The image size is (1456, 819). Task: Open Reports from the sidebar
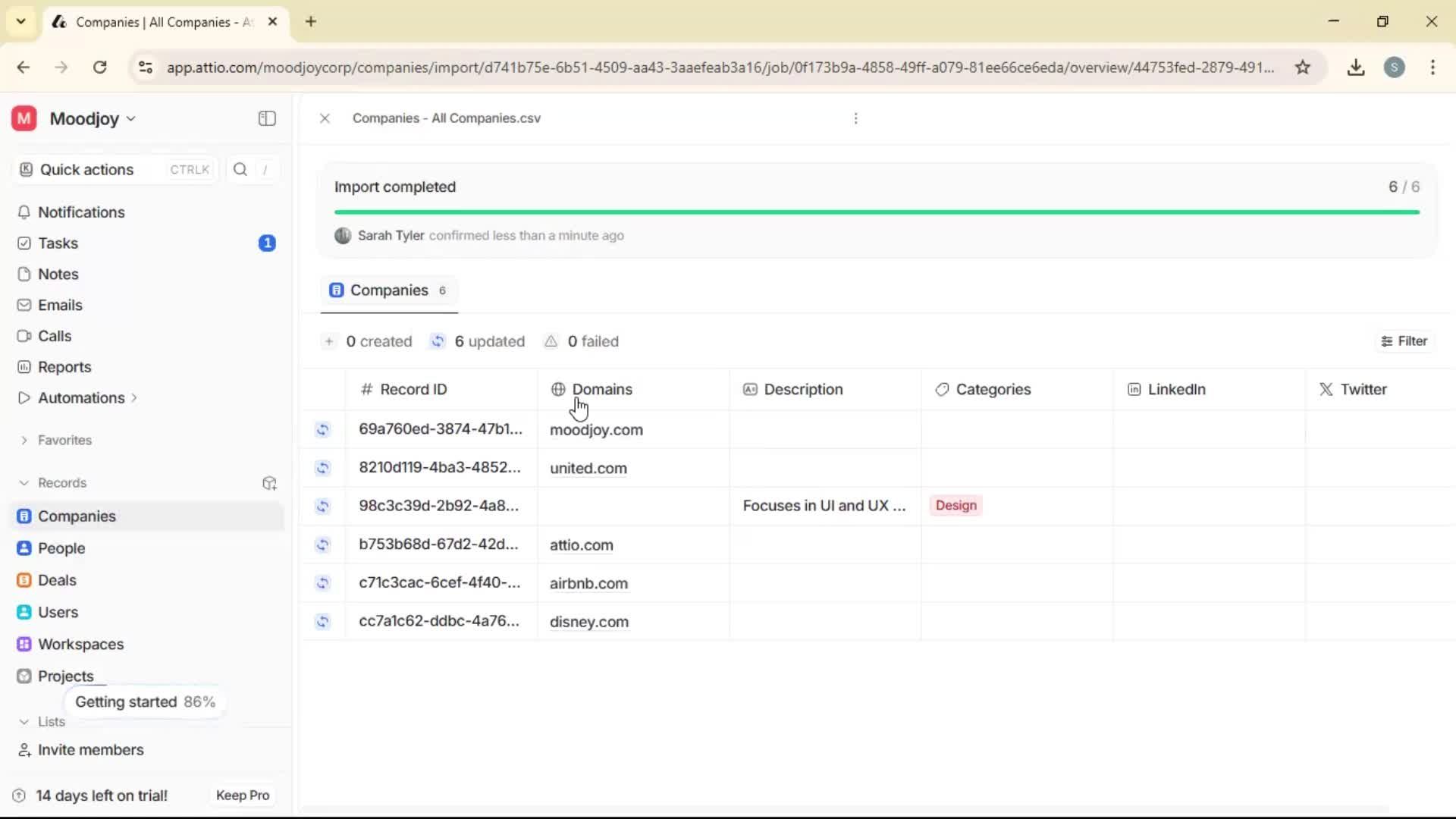(64, 366)
